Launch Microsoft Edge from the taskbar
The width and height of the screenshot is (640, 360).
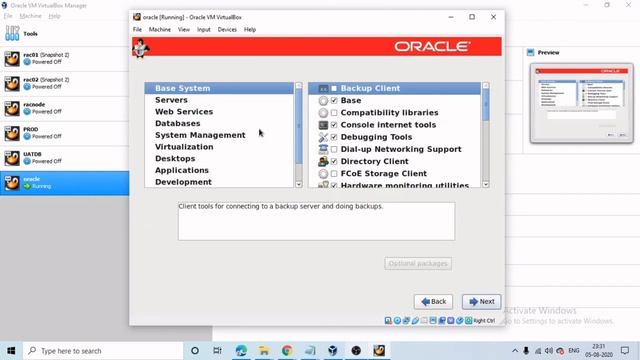point(241,351)
